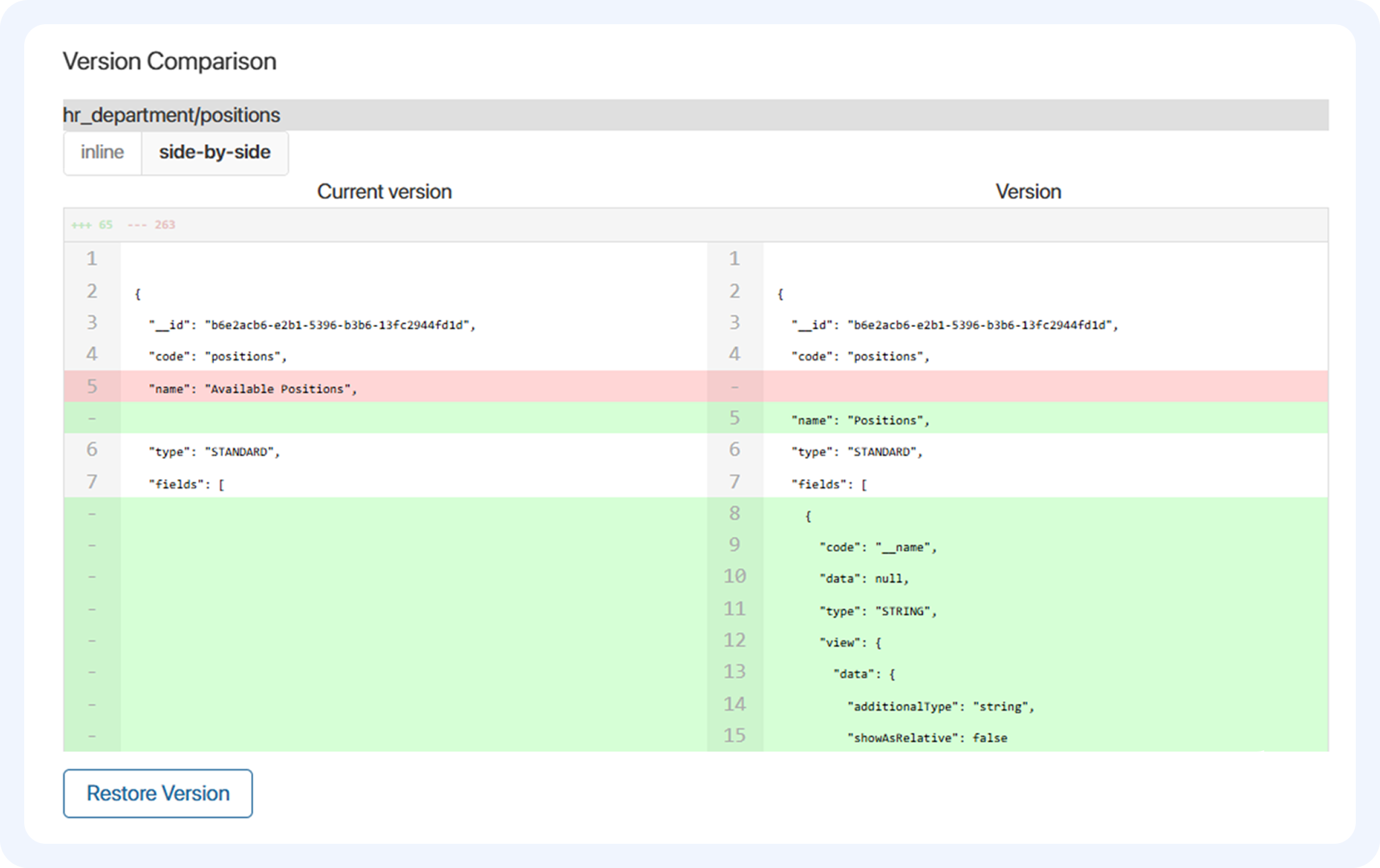1380x868 pixels.
Task: Click the --- 263 deletions counter
Action: coord(151,225)
